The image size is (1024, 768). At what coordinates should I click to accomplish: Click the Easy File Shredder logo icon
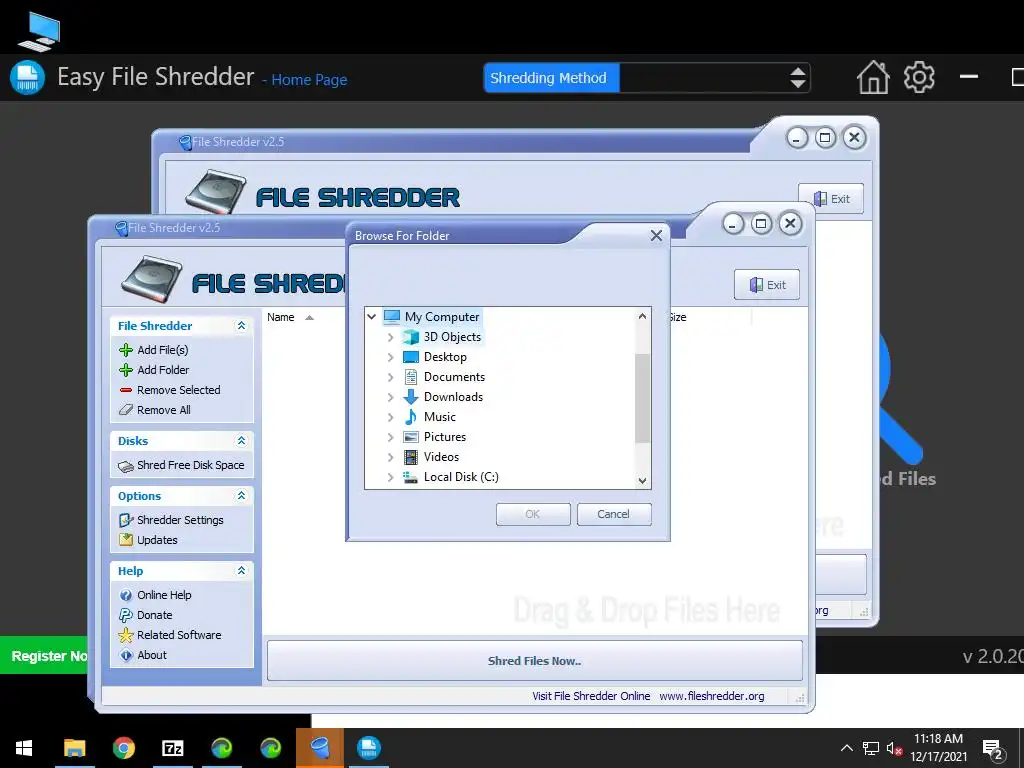click(27, 78)
